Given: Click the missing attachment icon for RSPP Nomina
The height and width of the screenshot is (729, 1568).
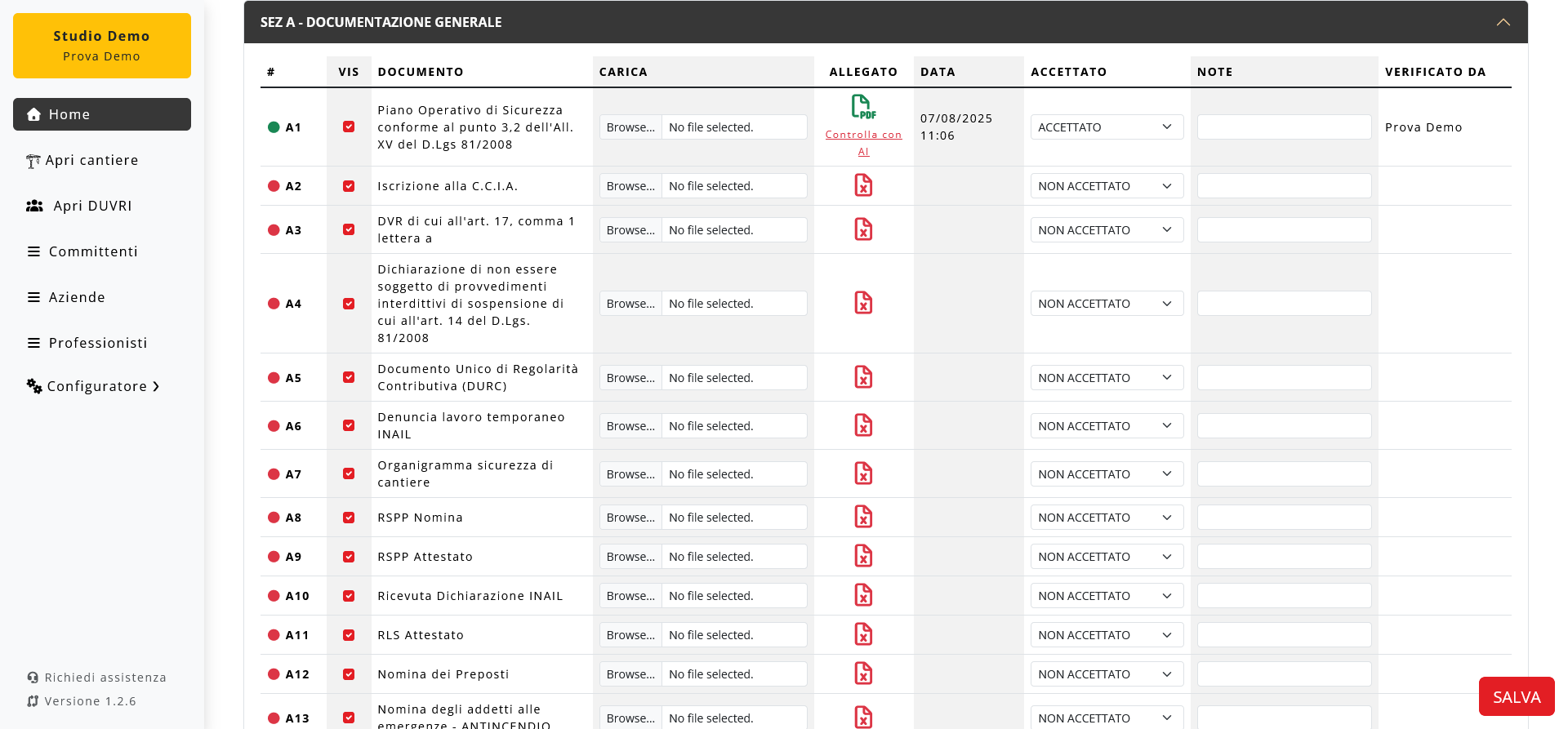Looking at the screenshot, I should coord(863,517).
